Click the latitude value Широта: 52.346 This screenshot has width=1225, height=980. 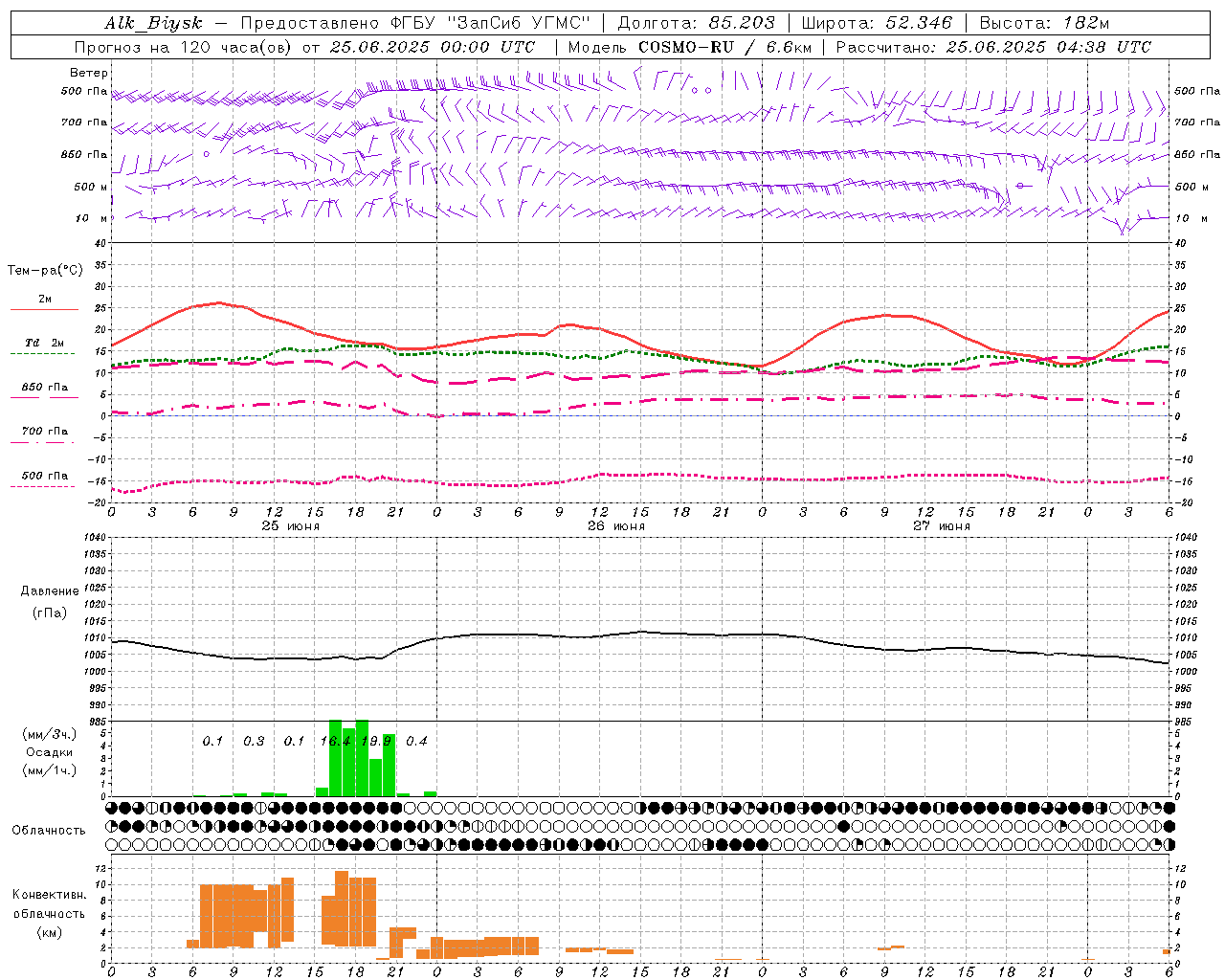click(x=877, y=23)
